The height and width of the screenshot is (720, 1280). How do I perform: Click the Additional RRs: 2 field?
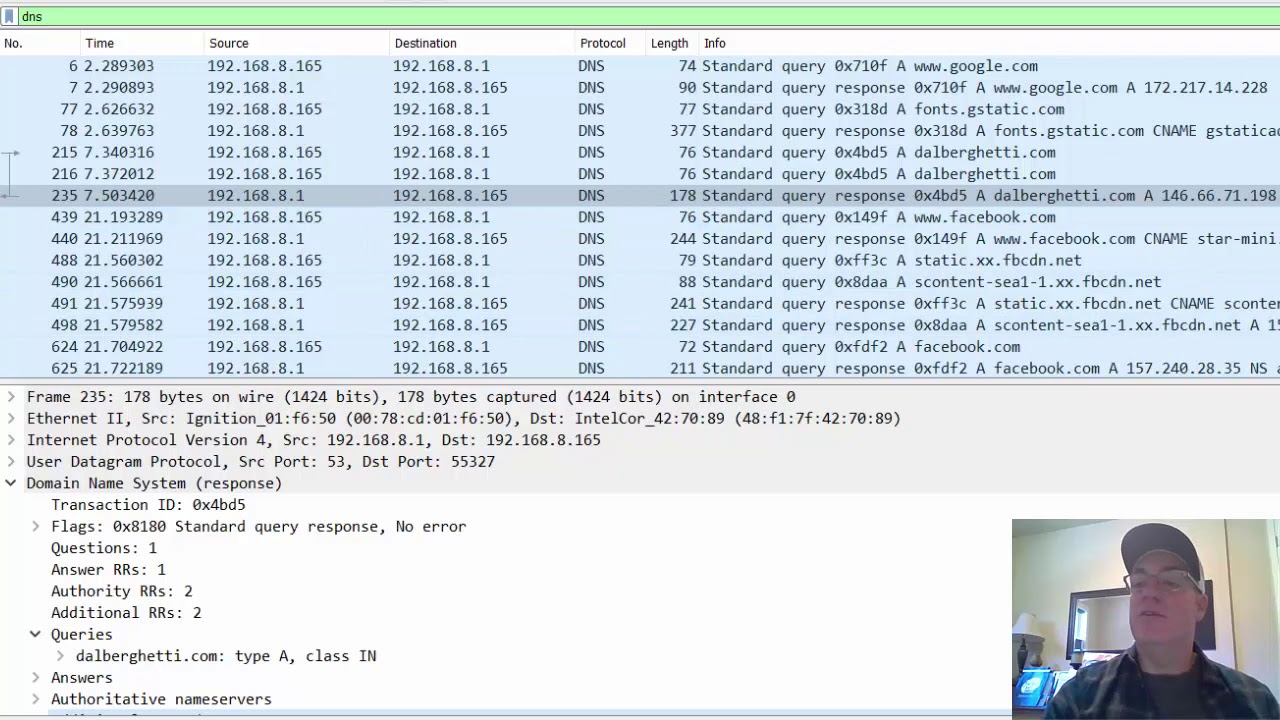tap(126, 613)
